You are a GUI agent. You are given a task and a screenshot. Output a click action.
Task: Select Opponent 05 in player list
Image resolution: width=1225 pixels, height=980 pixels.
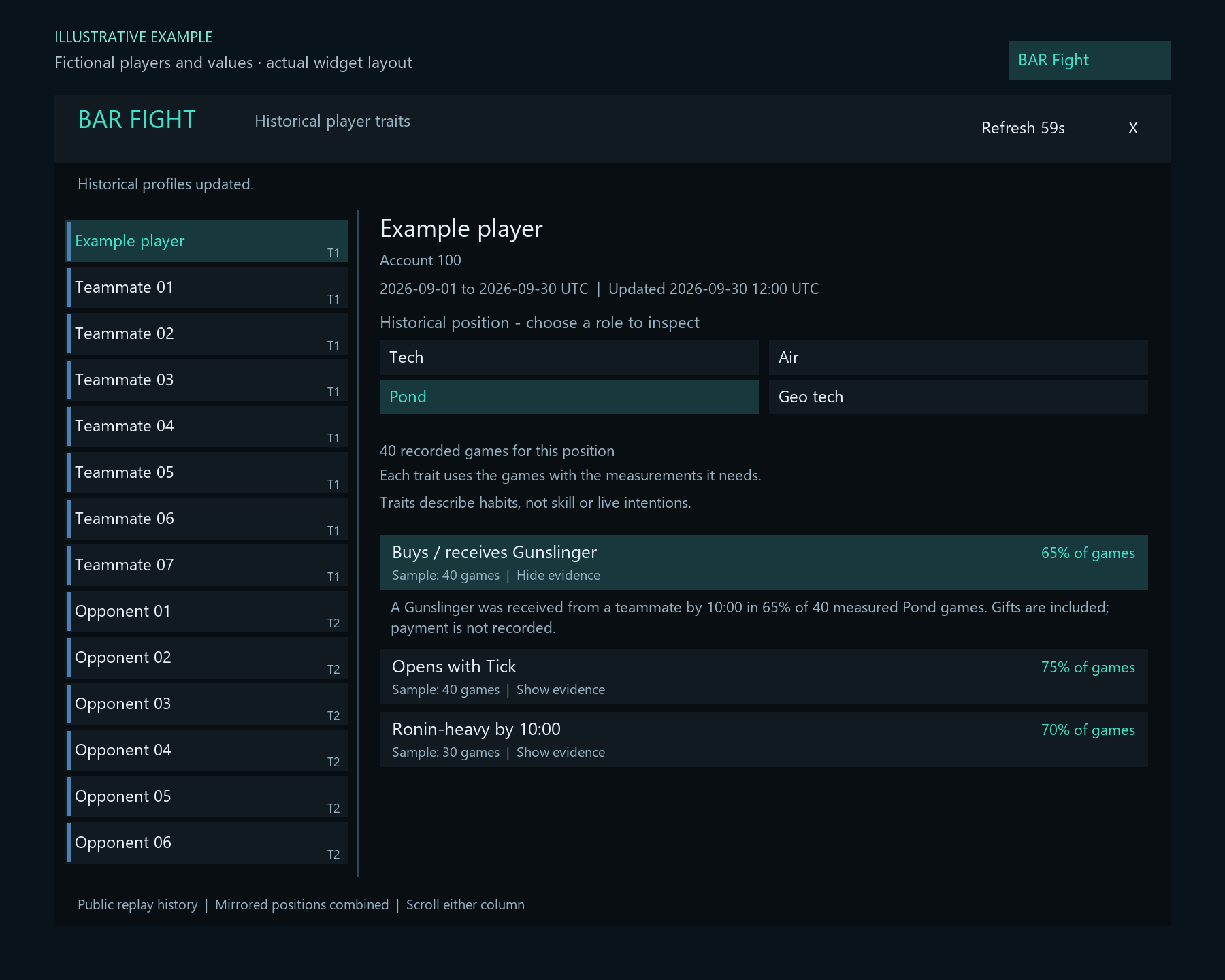click(207, 796)
